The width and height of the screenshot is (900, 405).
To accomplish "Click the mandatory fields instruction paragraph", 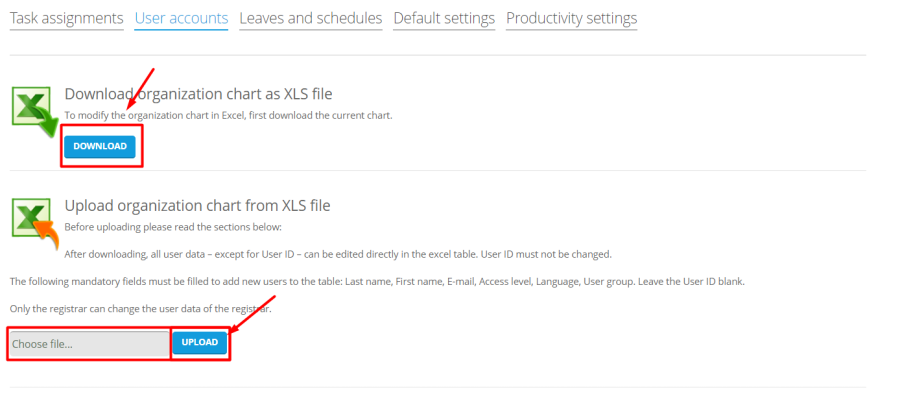I will click(376, 281).
